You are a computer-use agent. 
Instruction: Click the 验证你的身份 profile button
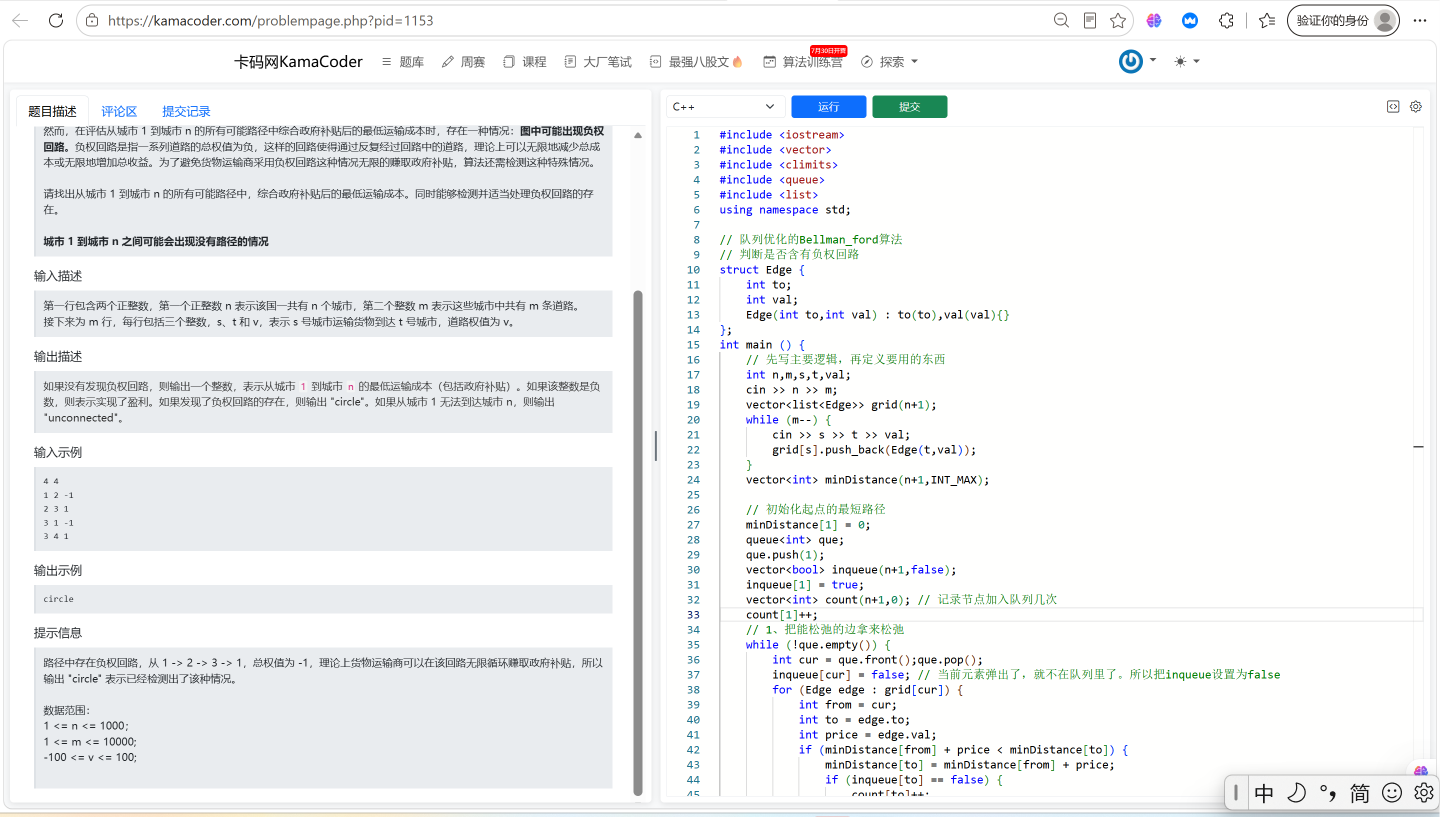coord(1343,20)
